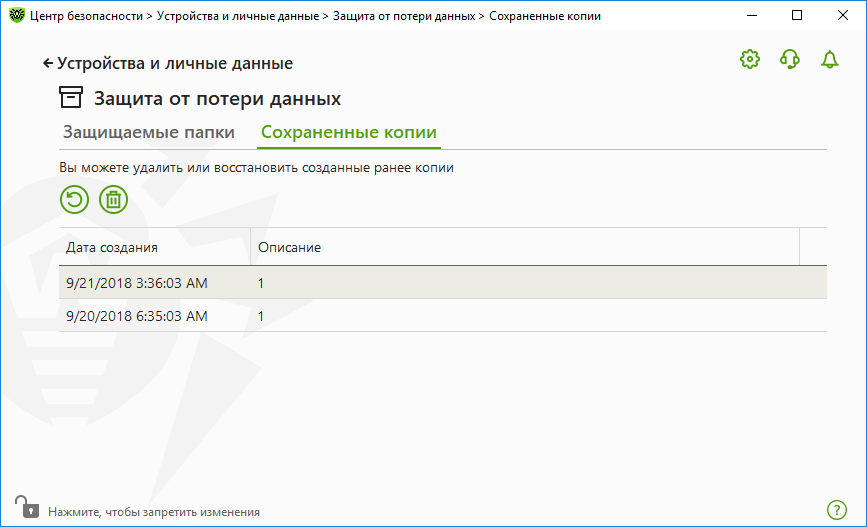Open settings via the gear icon

[x=750, y=59]
